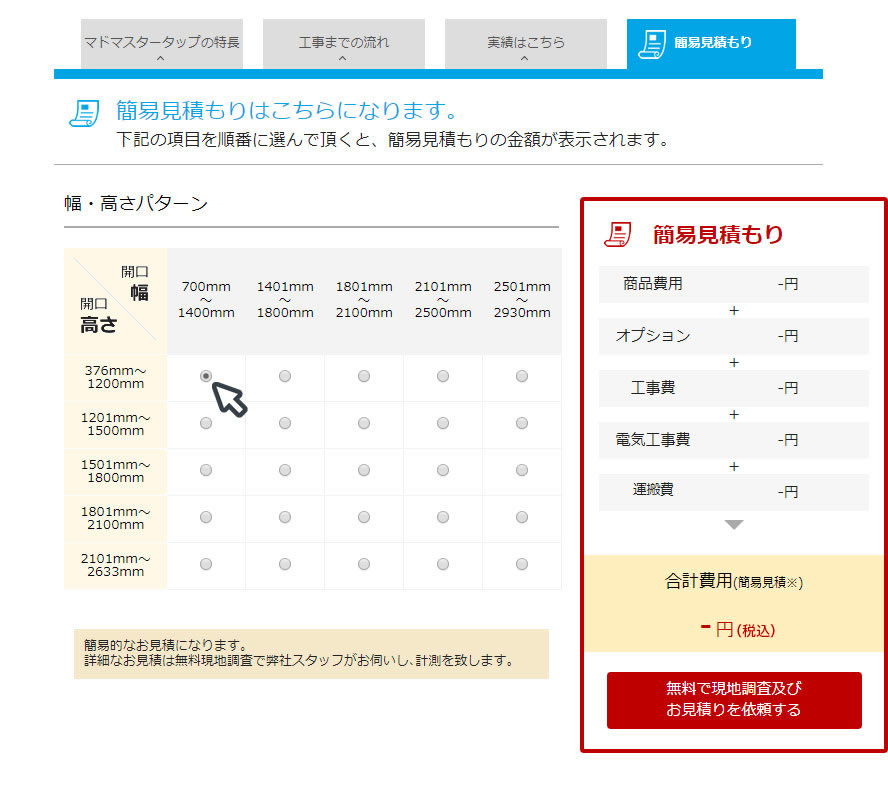Click the 電気工事費 row in the estimate panel
888x788 pixels.
pos(733,440)
